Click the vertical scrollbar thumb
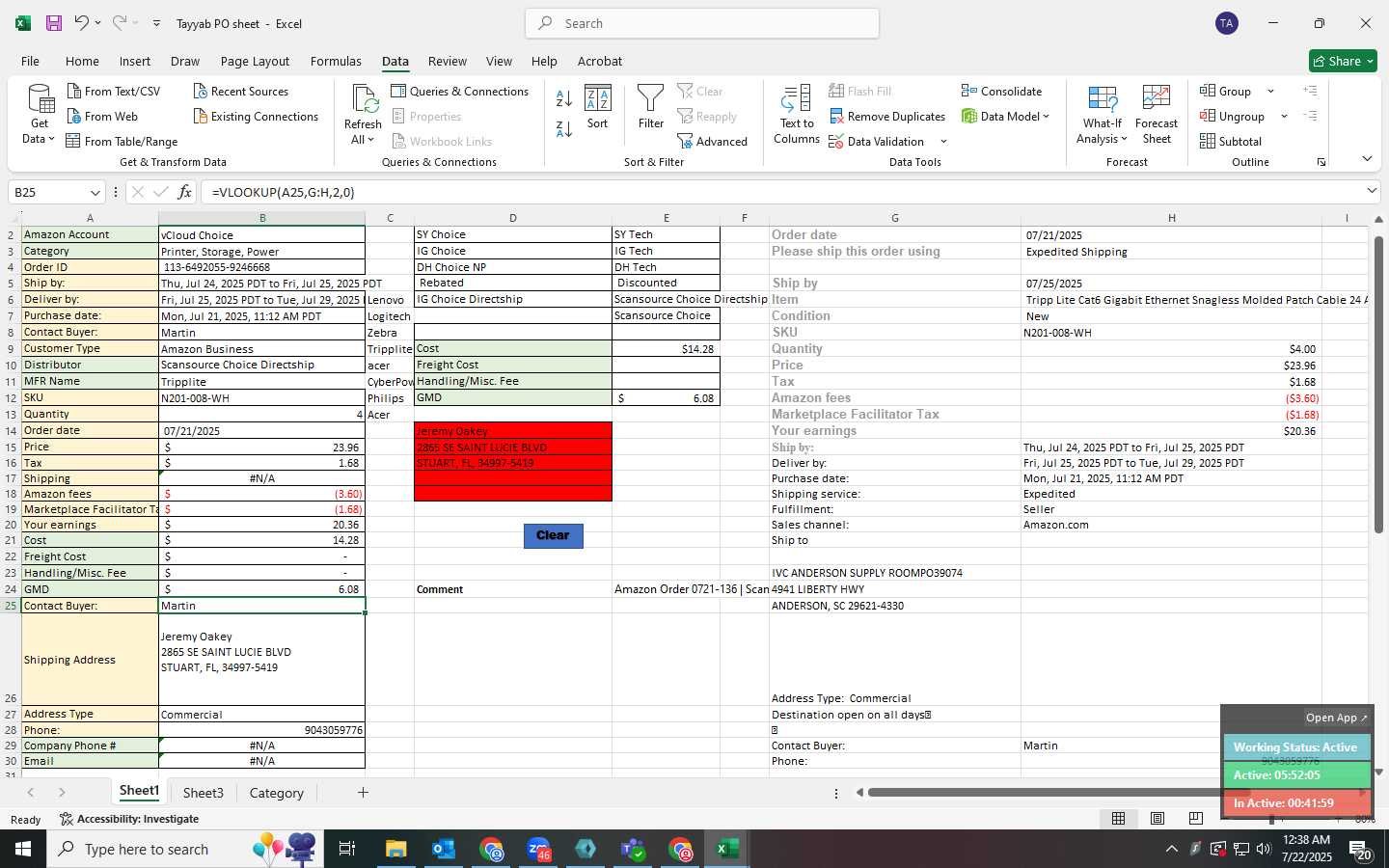 [x=1378, y=383]
